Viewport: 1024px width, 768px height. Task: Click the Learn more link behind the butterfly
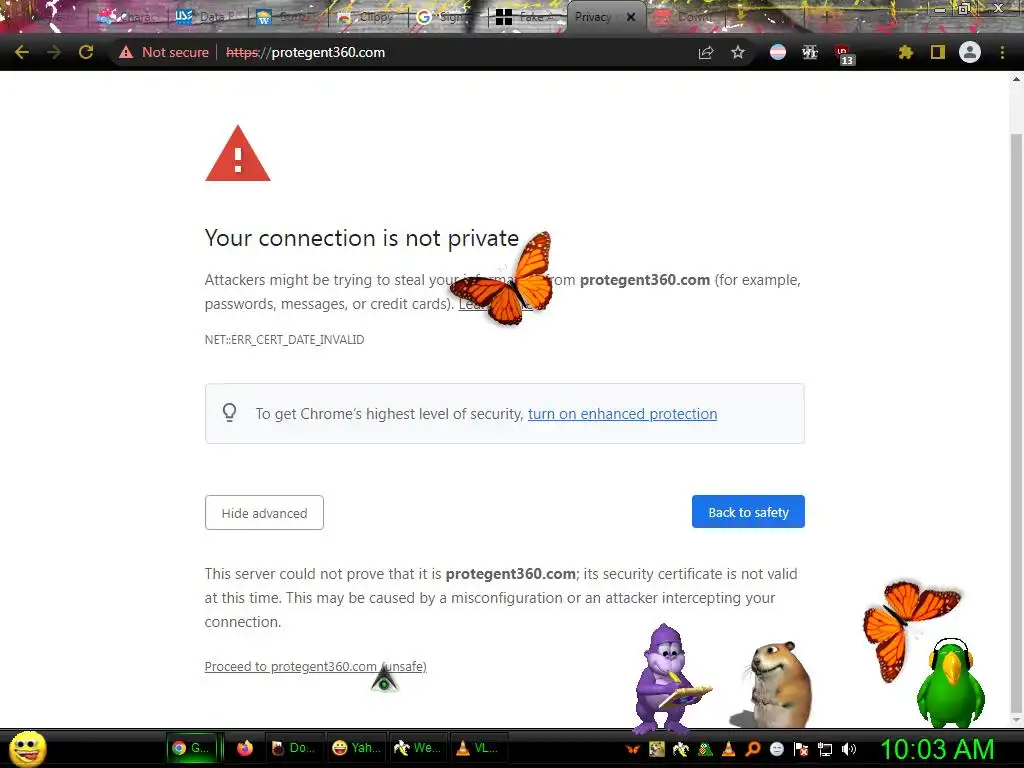click(496, 304)
